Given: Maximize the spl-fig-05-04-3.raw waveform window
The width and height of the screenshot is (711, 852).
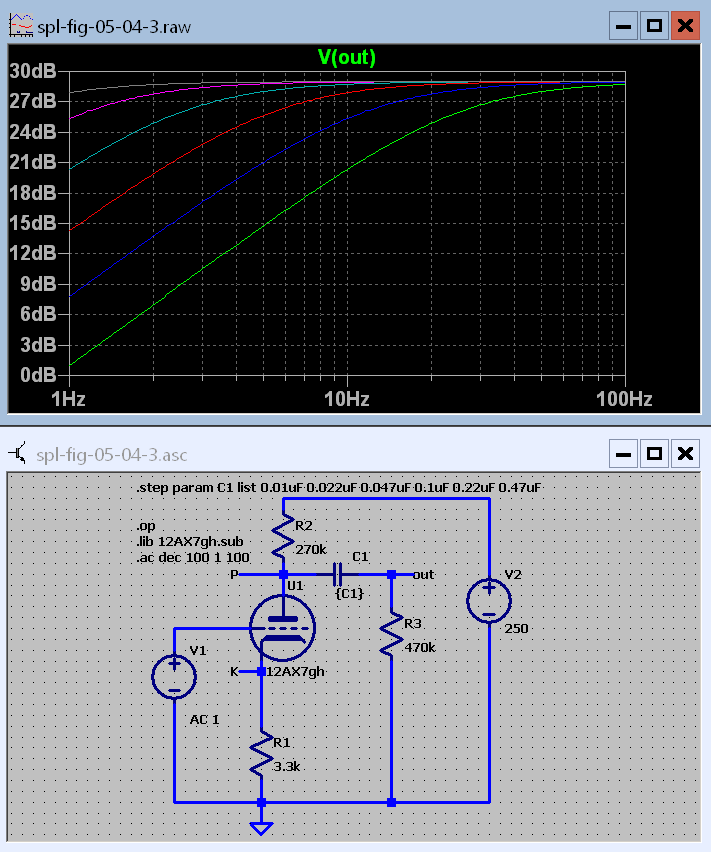Looking at the screenshot, I should click(x=654, y=26).
